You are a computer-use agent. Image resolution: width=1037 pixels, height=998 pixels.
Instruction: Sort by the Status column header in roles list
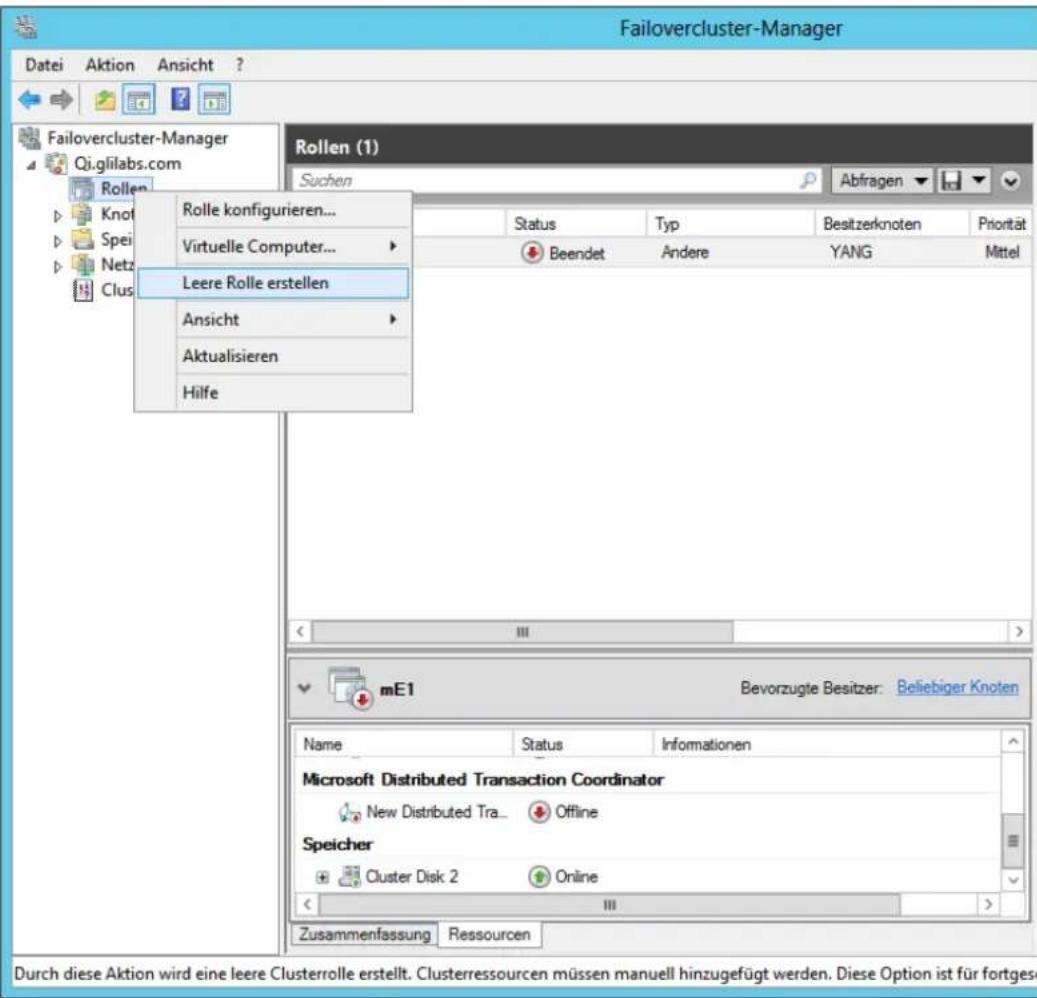point(575,224)
